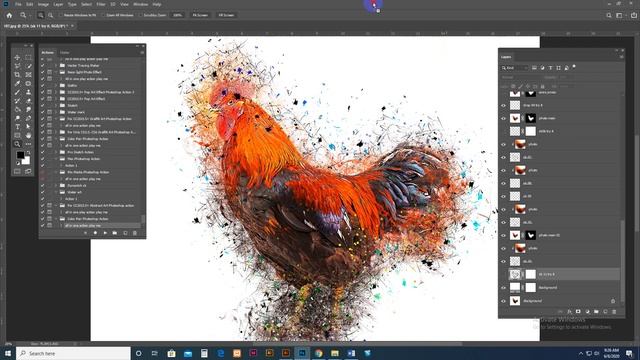Open the Edit Toolbar three-dots icon

pyautogui.click(x=28, y=144)
